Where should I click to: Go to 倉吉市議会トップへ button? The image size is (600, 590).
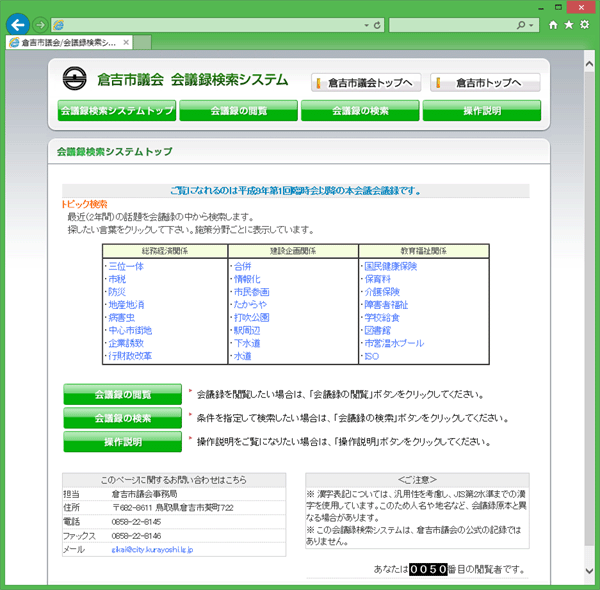(x=366, y=83)
